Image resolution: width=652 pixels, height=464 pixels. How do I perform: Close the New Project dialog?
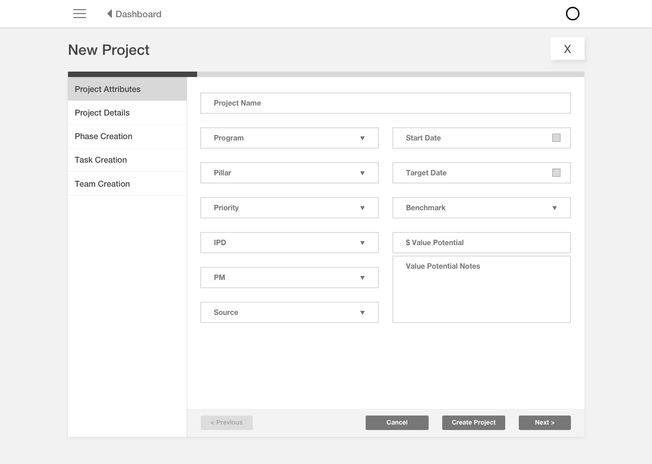[567, 49]
